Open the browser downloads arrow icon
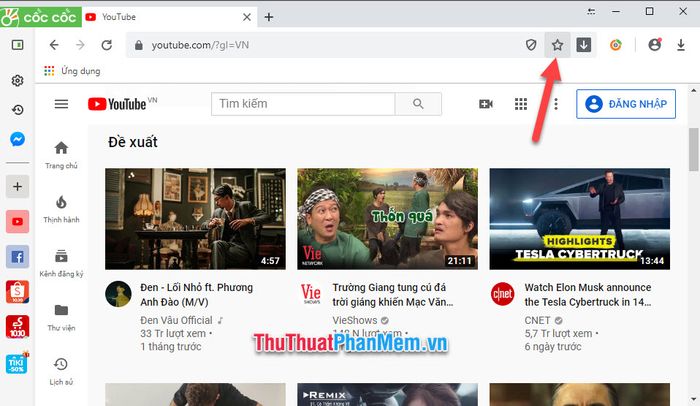 [681, 45]
